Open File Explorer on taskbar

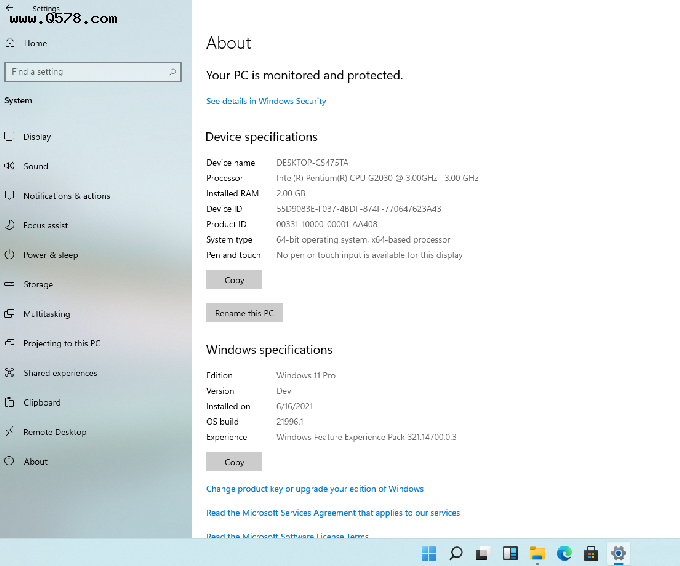(x=537, y=553)
